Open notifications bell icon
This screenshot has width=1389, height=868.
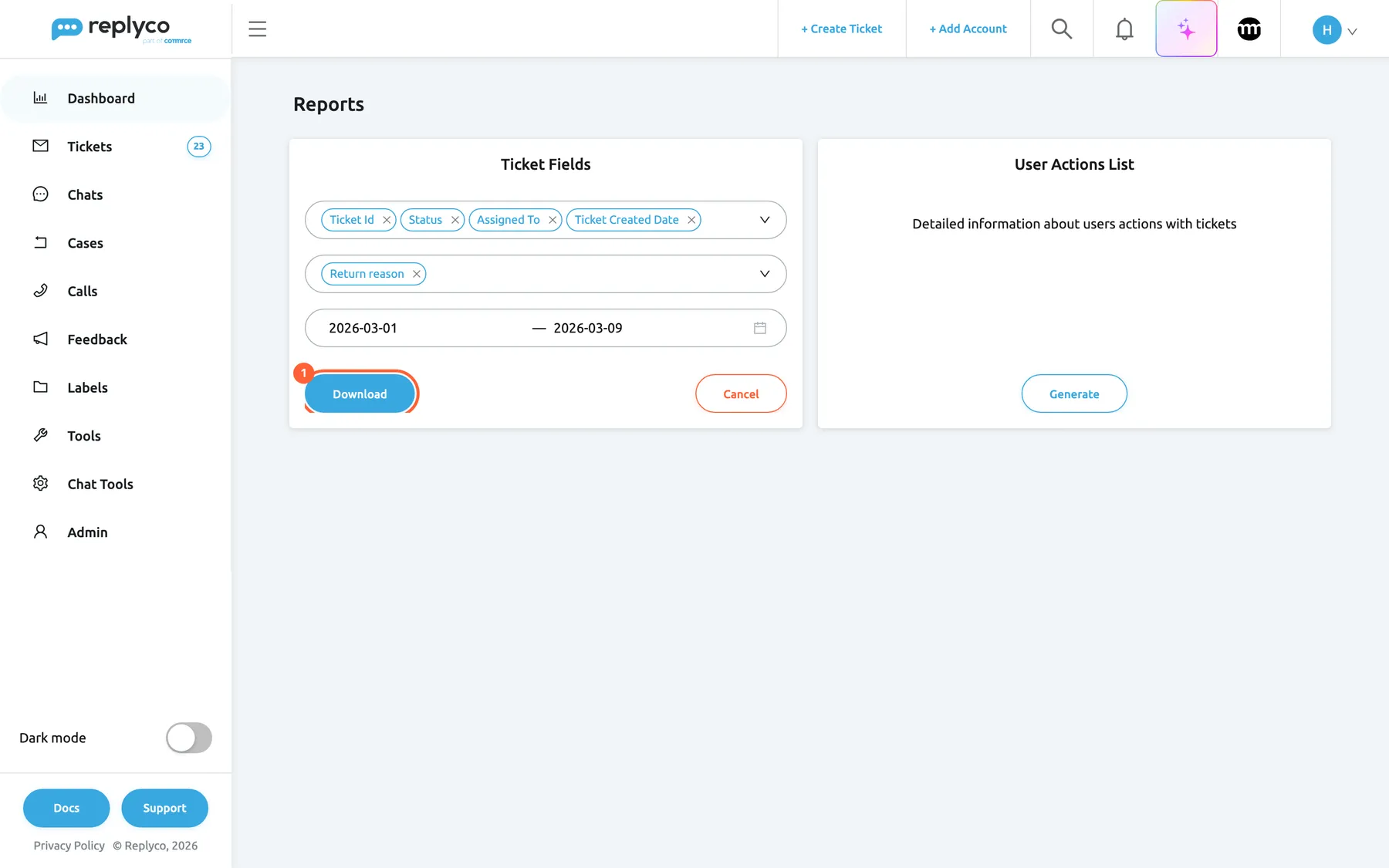[x=1124, y=29]
